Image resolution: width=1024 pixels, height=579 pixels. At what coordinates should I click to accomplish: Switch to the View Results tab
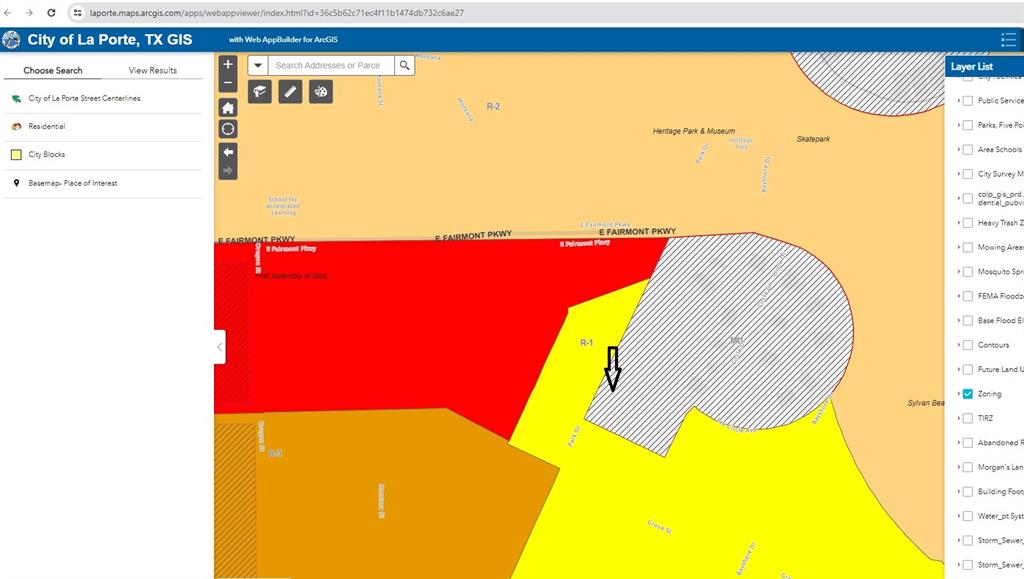tap(152, 70)
